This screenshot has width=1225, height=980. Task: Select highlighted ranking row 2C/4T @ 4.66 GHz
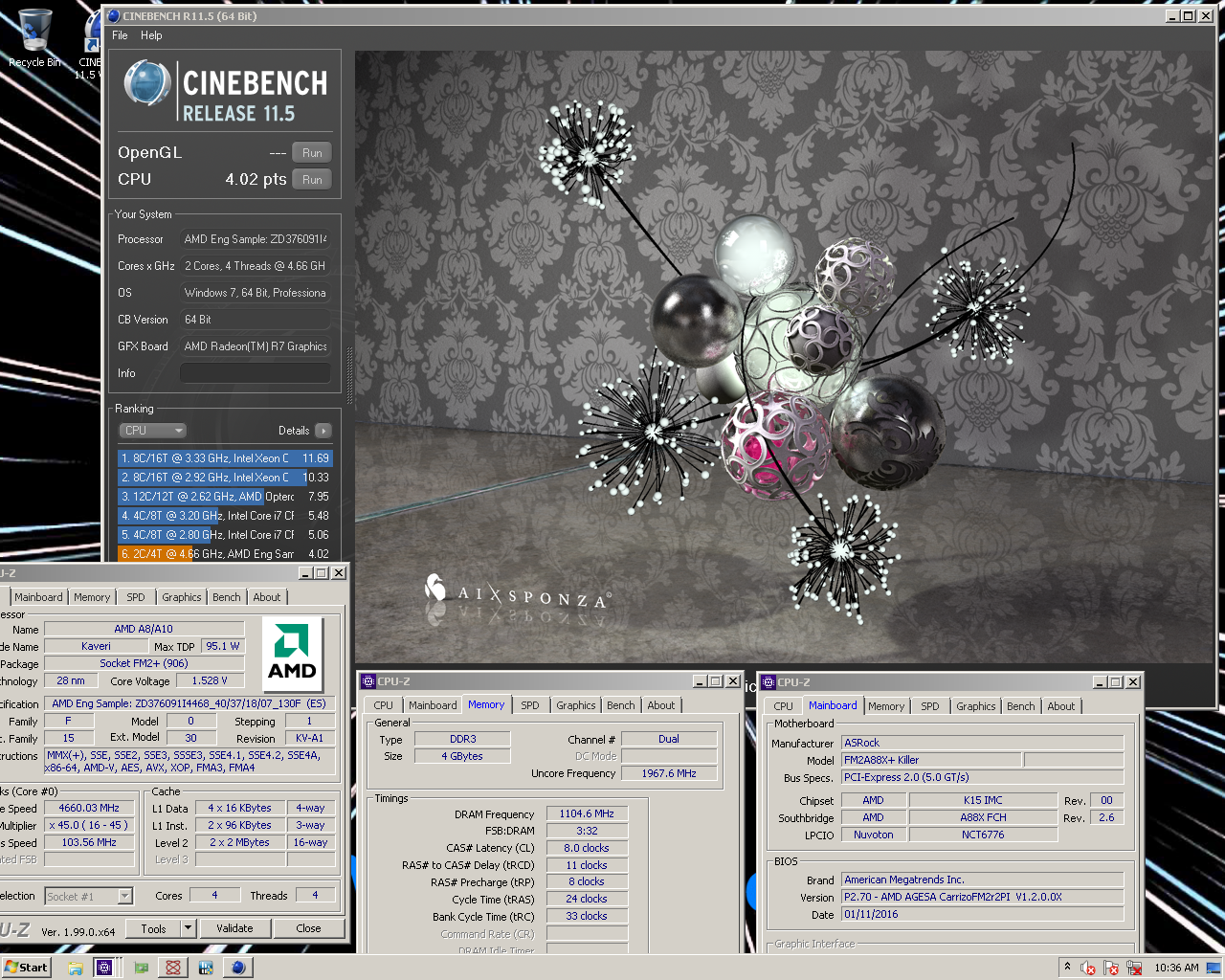(x=225, y=554)
